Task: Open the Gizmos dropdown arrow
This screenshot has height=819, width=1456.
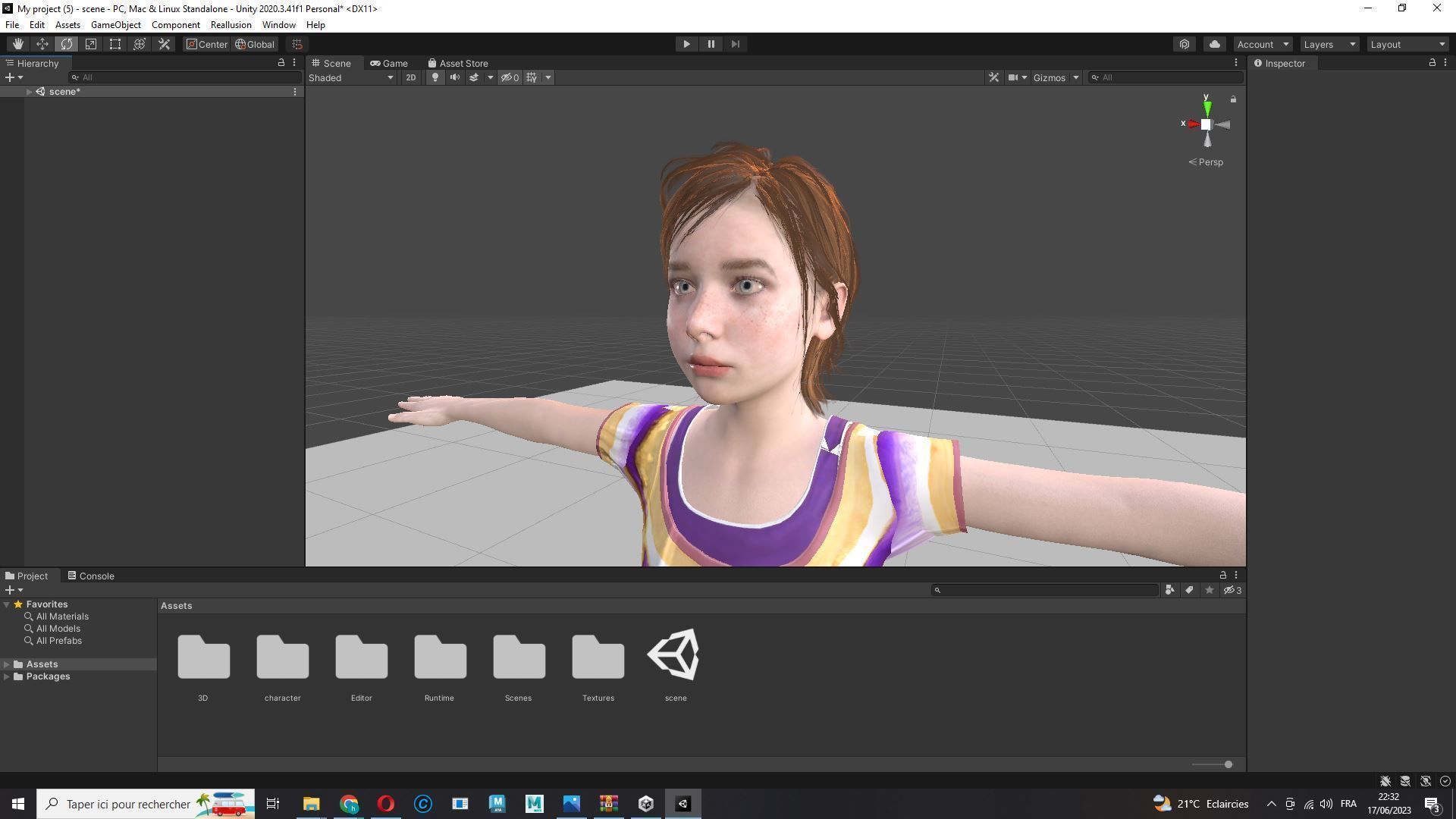Action: point(1075,77)
